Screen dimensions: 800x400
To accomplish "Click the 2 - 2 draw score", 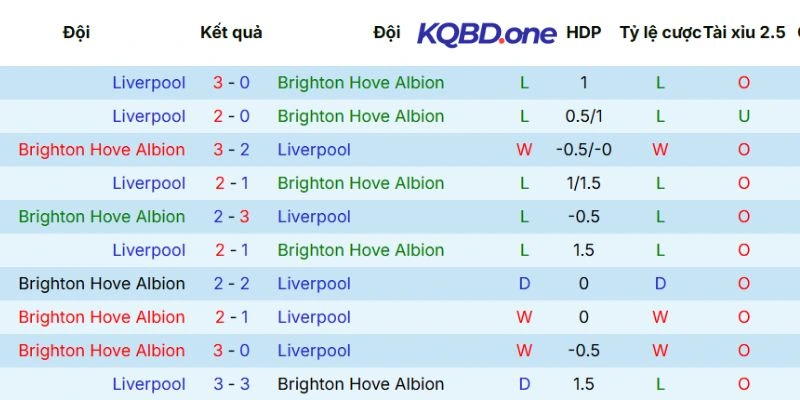I will click(x=231, y=284).
